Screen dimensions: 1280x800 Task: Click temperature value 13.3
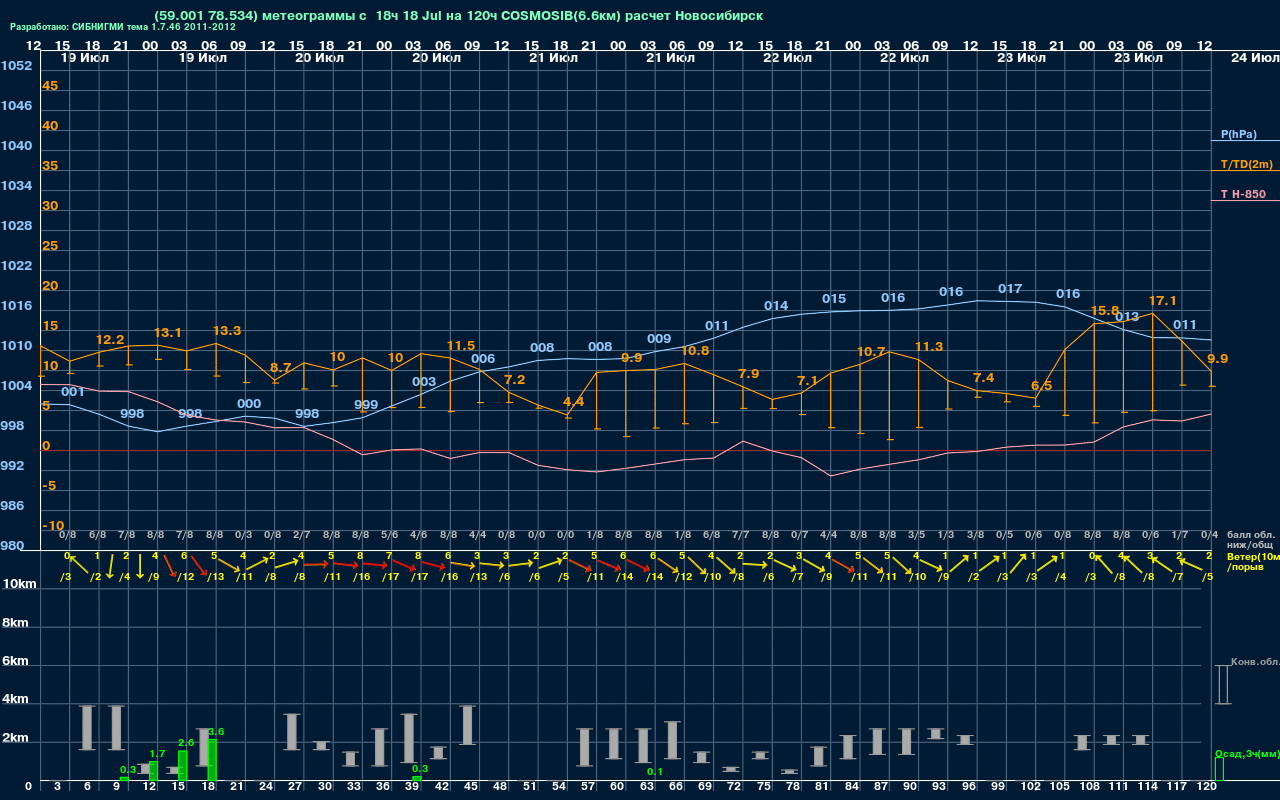point(227,330)
